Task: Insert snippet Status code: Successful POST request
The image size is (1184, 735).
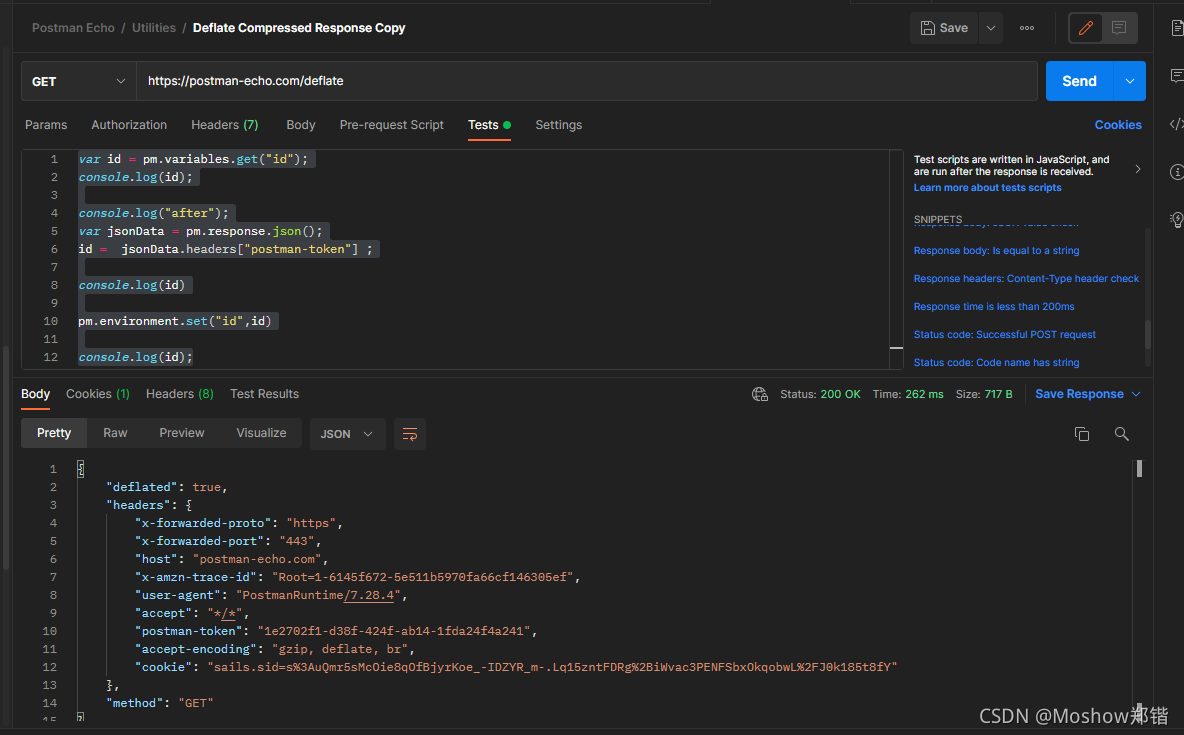Action: (1004, 334)
